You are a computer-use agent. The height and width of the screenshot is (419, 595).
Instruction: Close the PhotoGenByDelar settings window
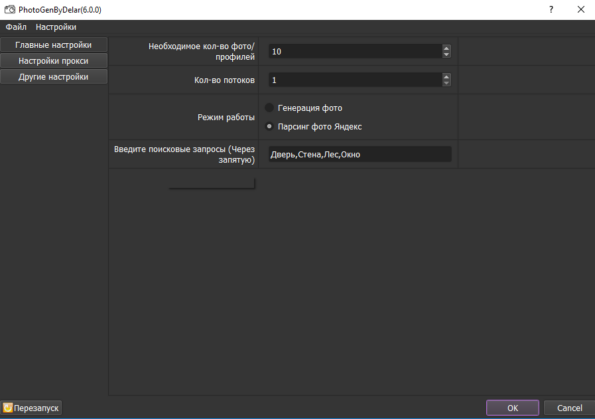581,9
